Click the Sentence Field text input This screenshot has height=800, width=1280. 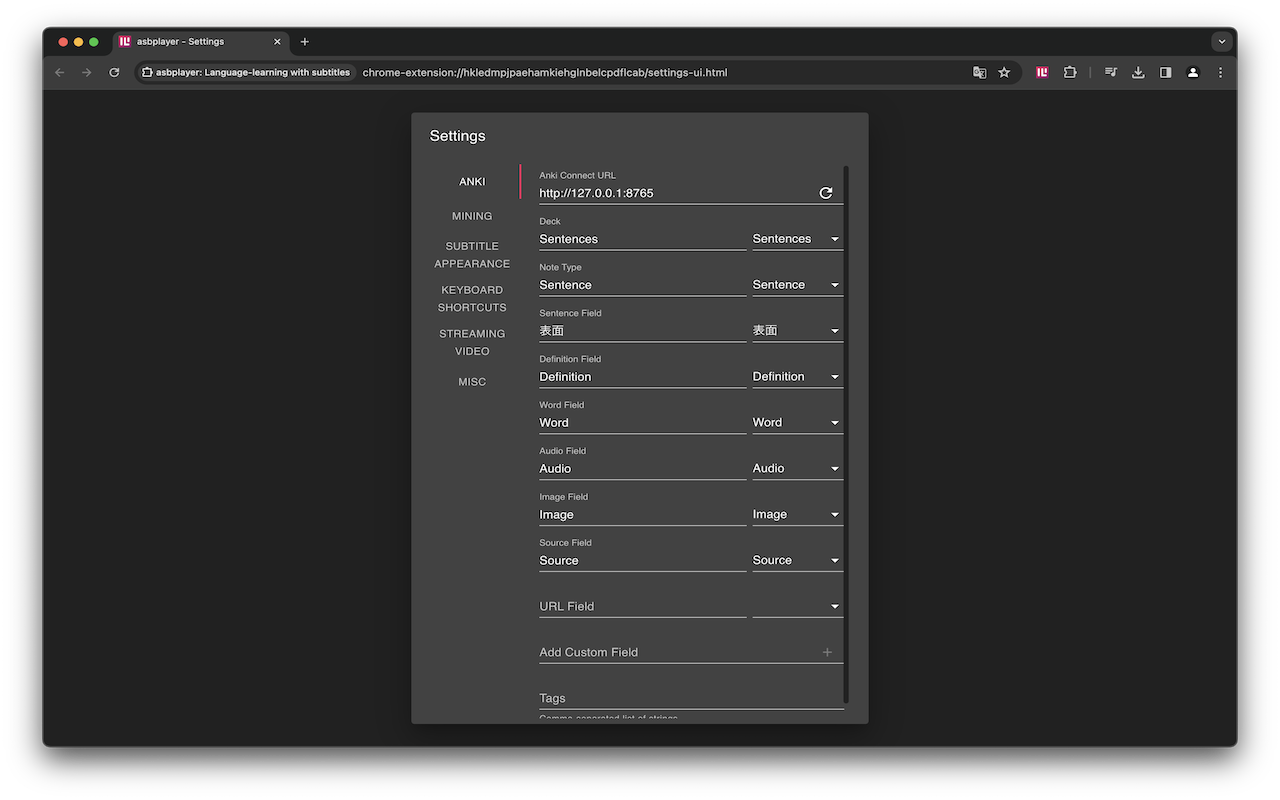coord(642,331)
